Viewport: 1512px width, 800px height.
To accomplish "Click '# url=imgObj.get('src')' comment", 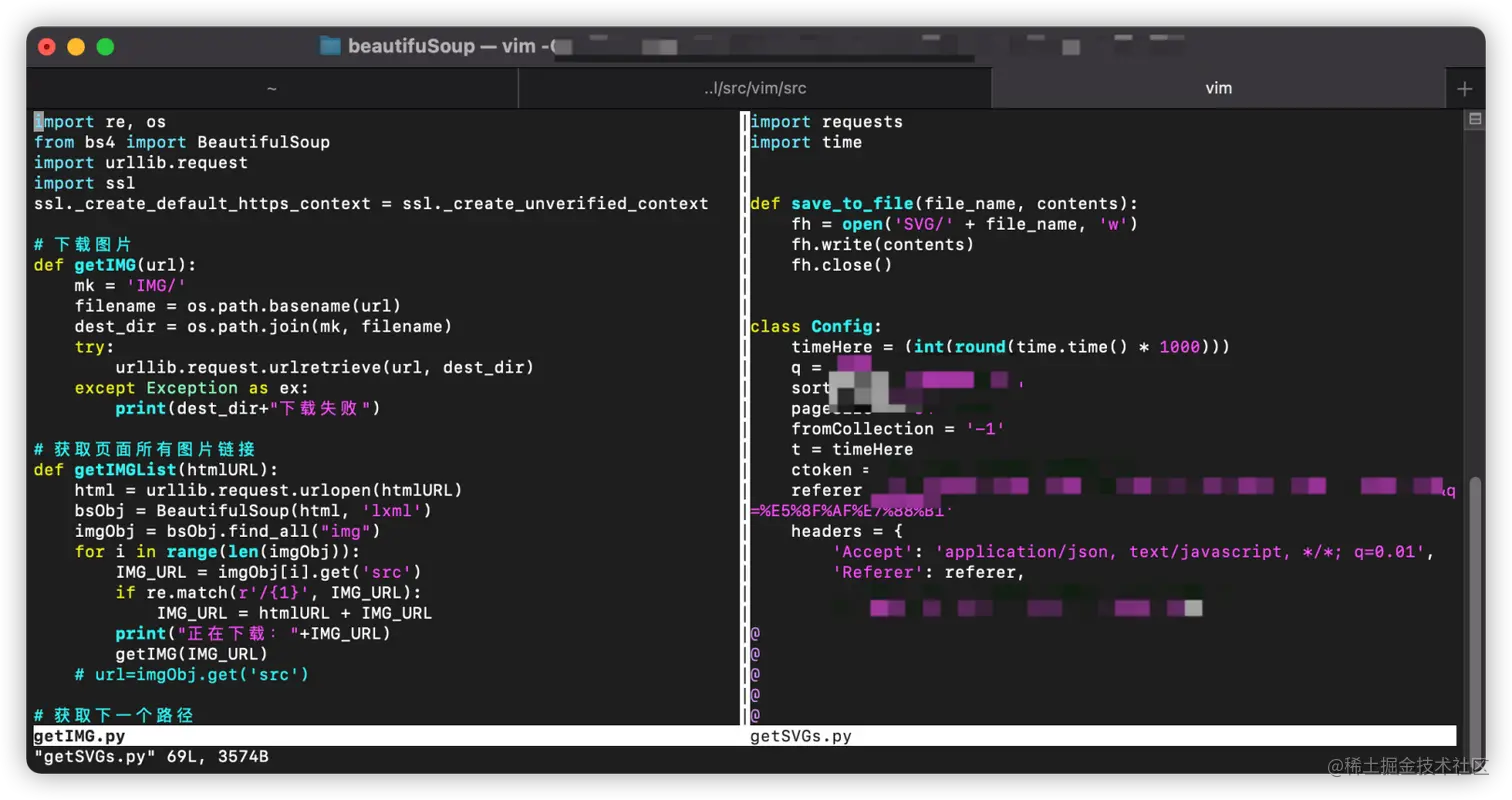I will pyautogui.click(x=192, y=674).
